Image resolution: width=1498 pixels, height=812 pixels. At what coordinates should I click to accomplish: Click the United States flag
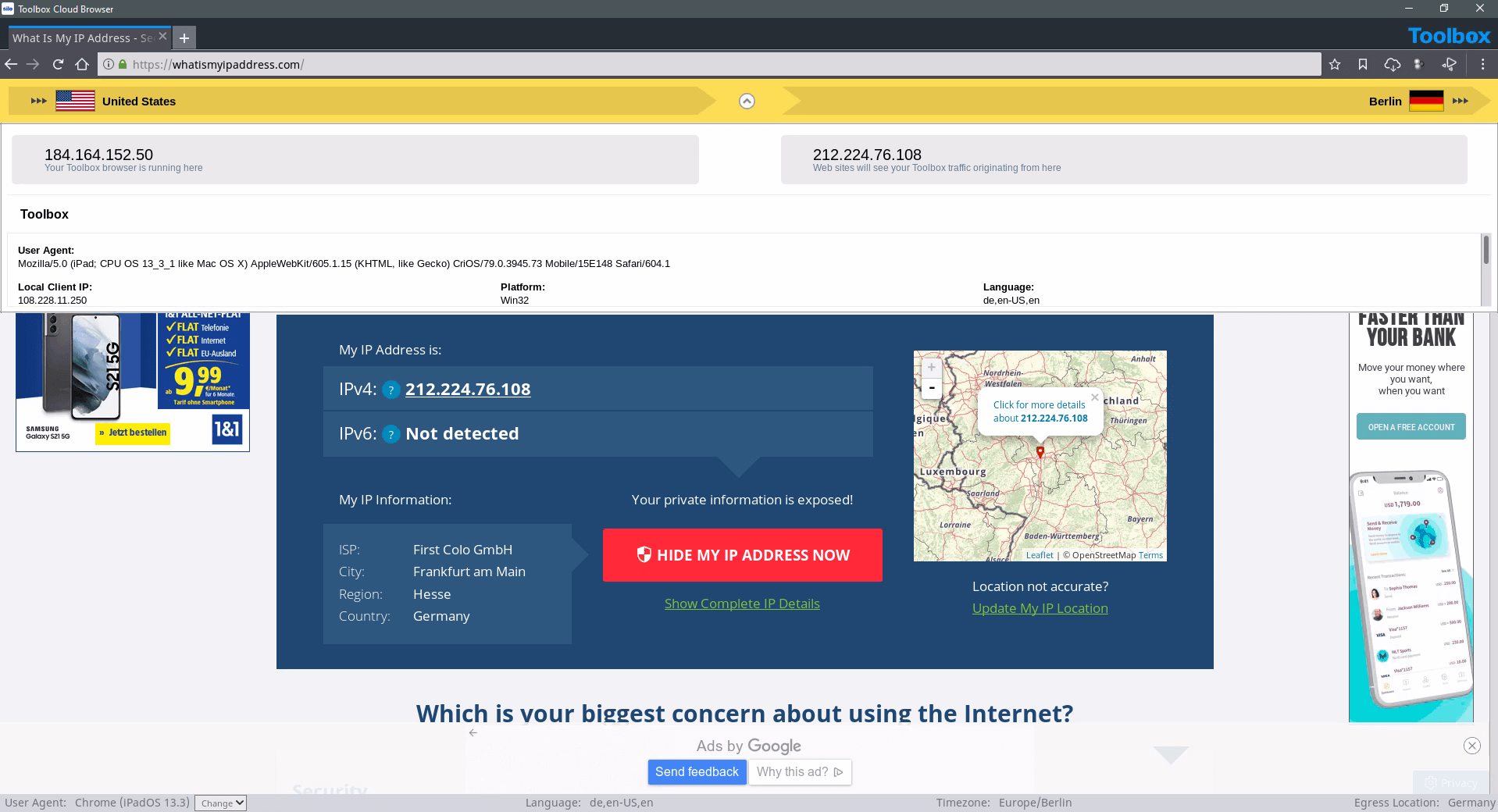pyautogui.click(x=76, y=101)
